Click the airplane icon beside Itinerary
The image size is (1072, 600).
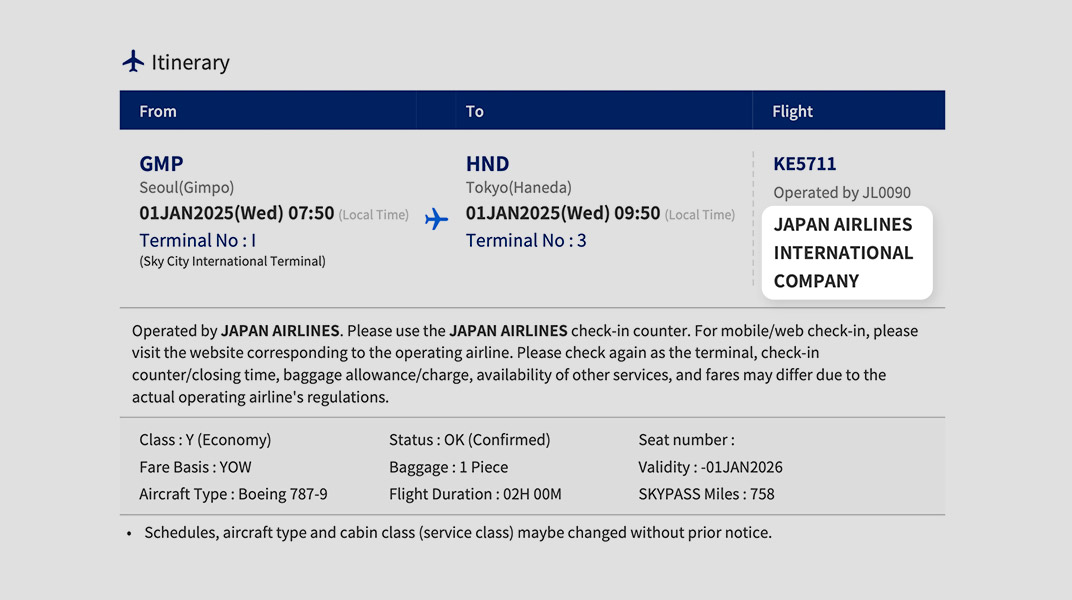133,62
